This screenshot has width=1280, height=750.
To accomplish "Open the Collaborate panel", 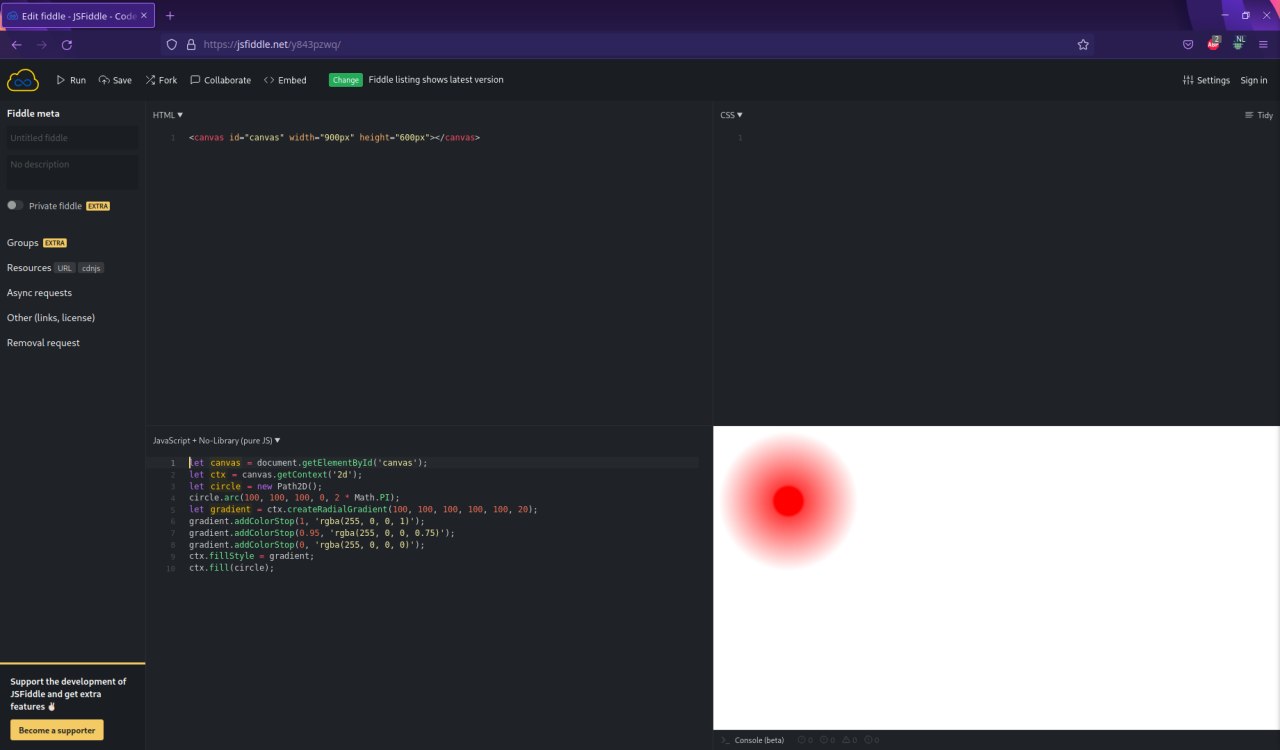I will pyautogui.click(x=219, y=79).
